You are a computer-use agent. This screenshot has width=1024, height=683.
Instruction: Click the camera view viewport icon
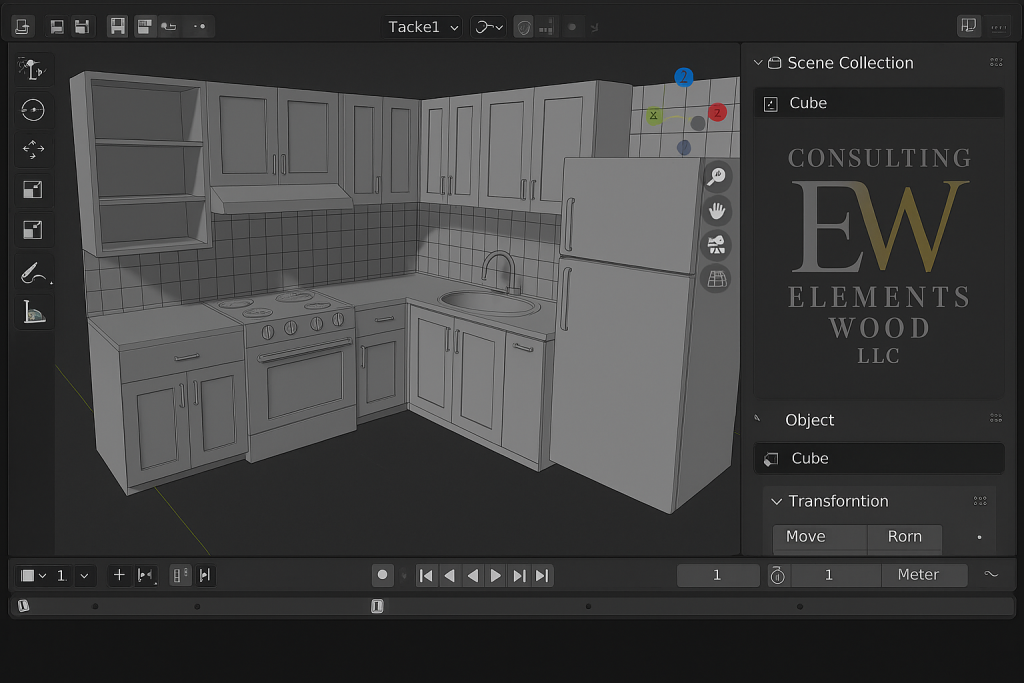[x=716, y=245]
